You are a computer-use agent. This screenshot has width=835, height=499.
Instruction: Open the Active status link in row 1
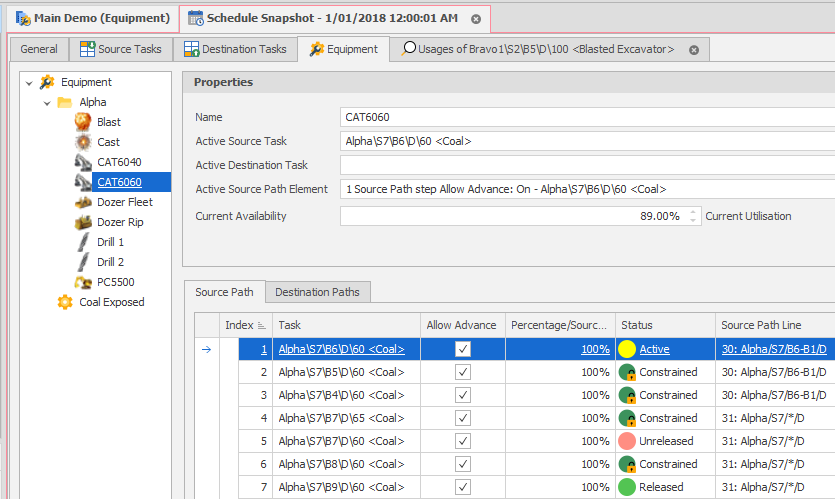click(x=654, y=349)
